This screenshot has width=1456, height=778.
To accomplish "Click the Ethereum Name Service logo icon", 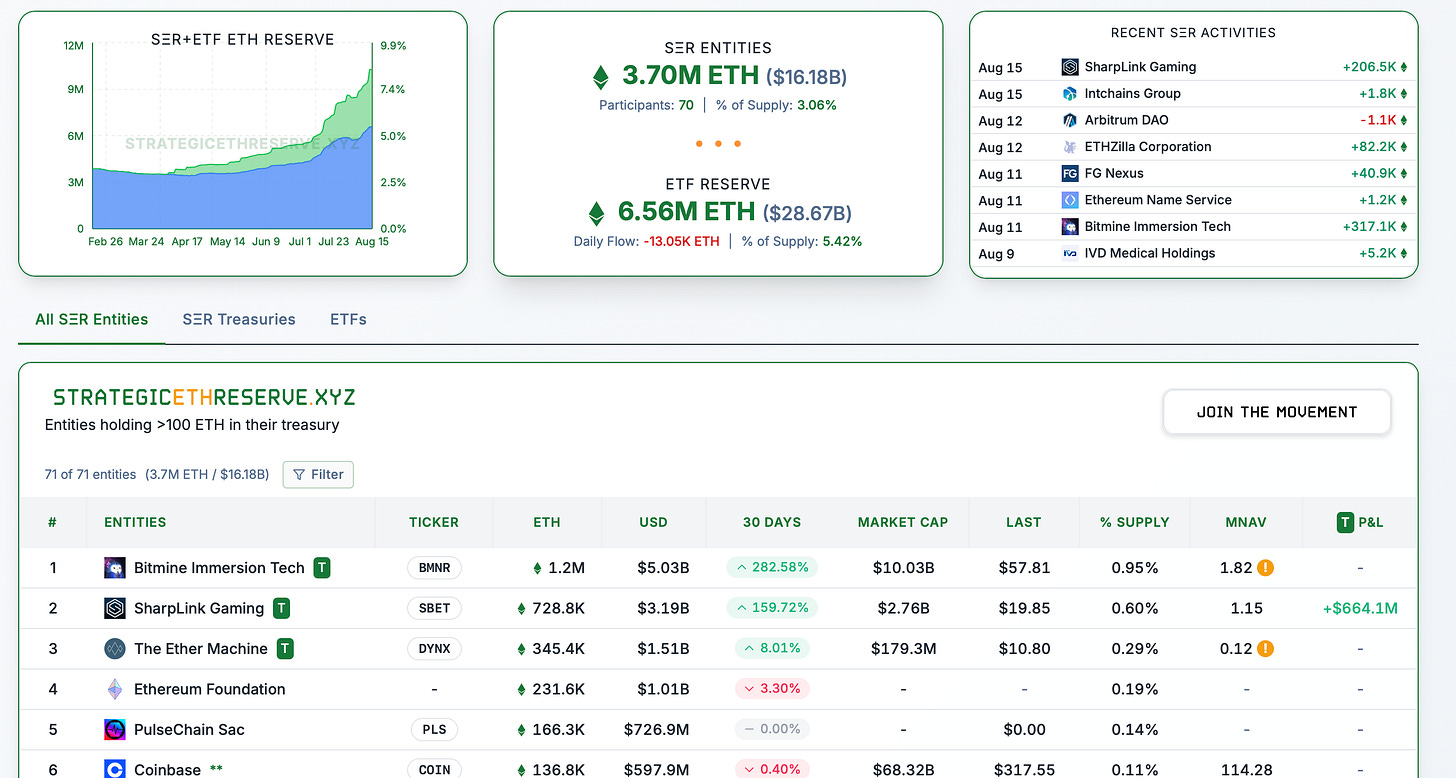I will point(1070,200).
